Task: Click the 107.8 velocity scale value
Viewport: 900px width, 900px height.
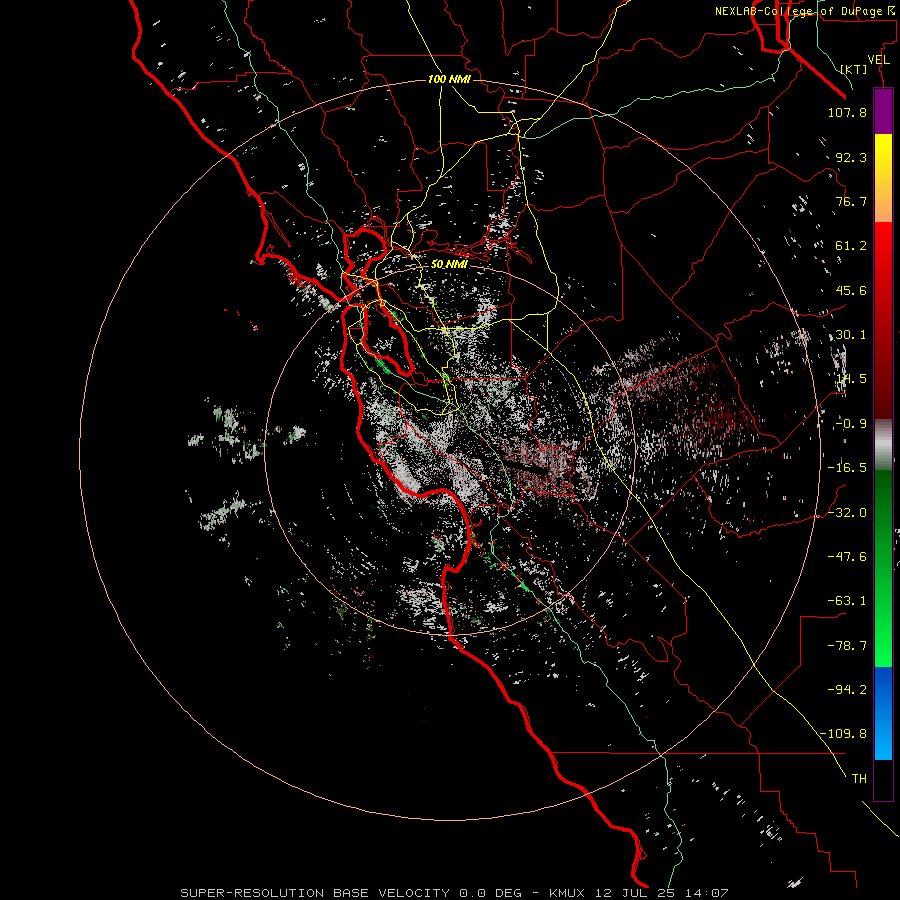Action: coord(847,112)
